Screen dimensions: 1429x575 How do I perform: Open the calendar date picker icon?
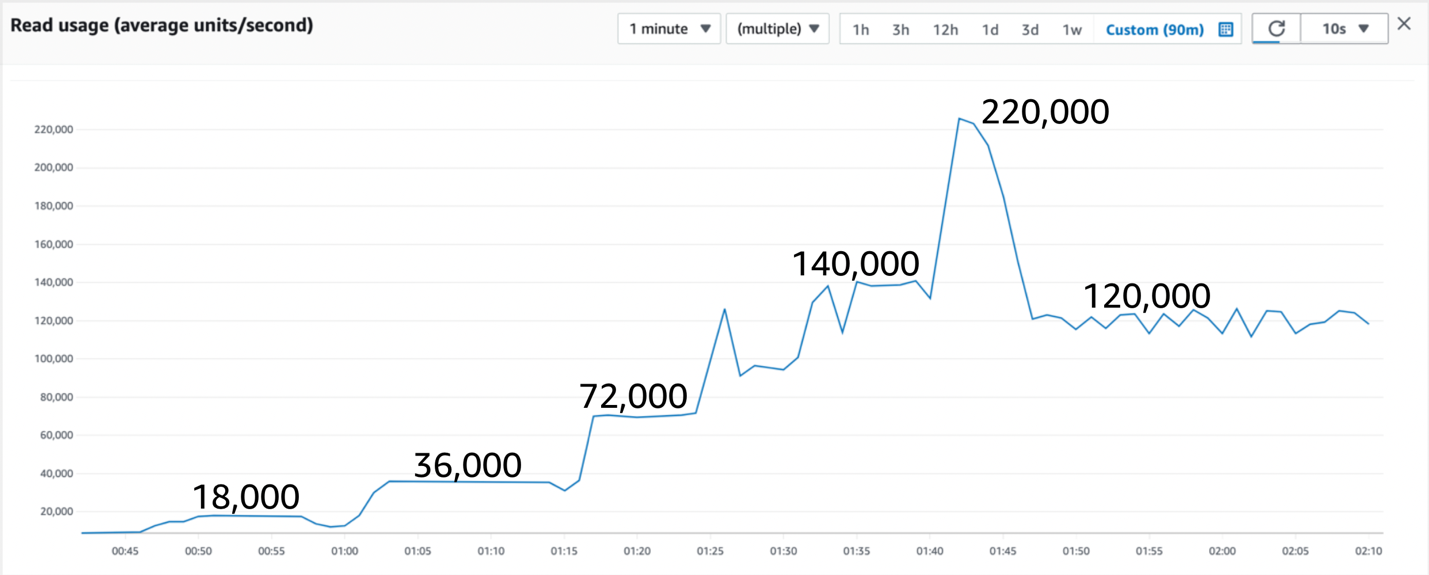[x=1226, y=30]
